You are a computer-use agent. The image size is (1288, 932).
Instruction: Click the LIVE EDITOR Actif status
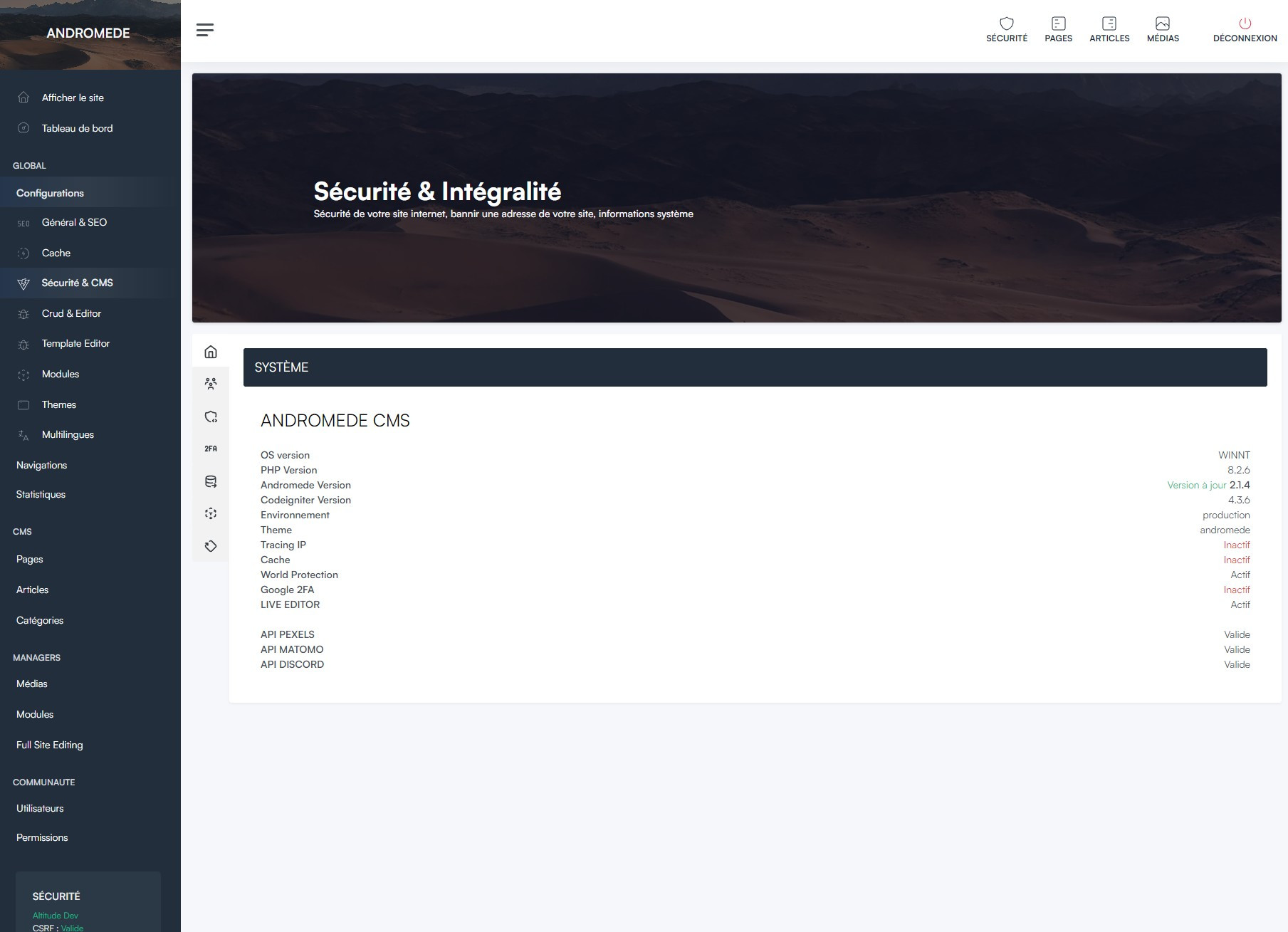pos(1240,604)
